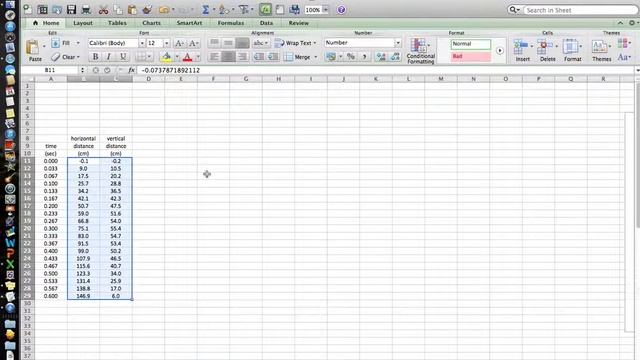Viewport: 640px width, 360px height.
Task: Click the AutoSum sigma icon
Action: [206, 9]
